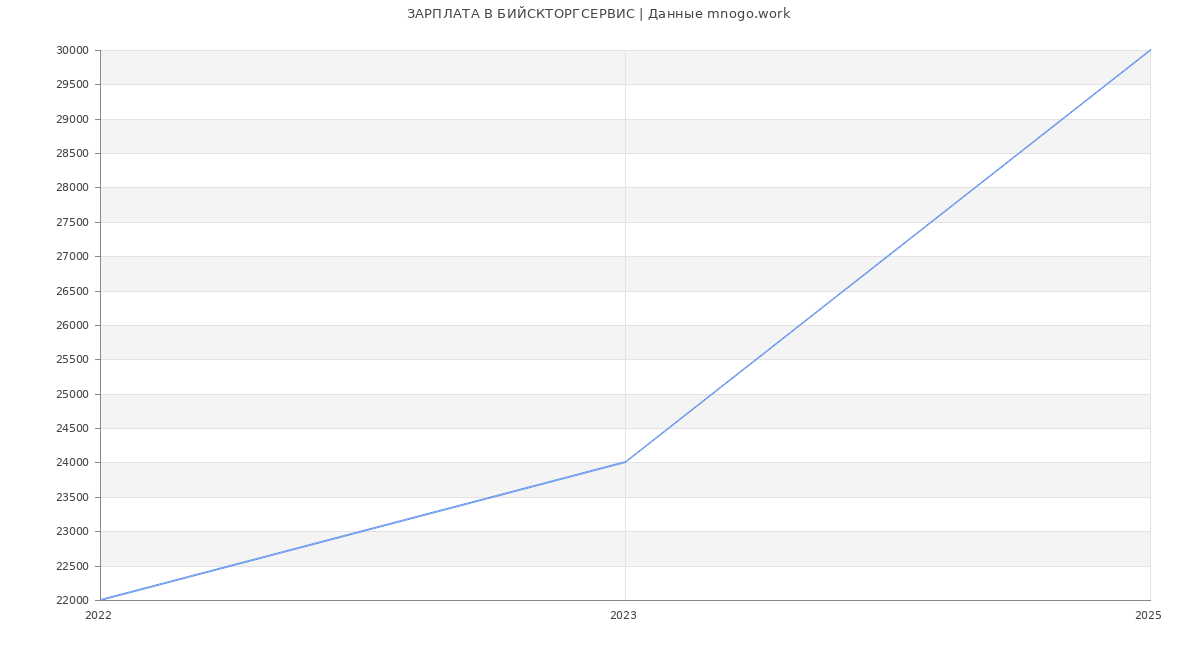Image resolution: width=1200 pixels, height=650 pixels.
Task: Select the data point at 2023 on line
Action: click(x=625, y=462)
